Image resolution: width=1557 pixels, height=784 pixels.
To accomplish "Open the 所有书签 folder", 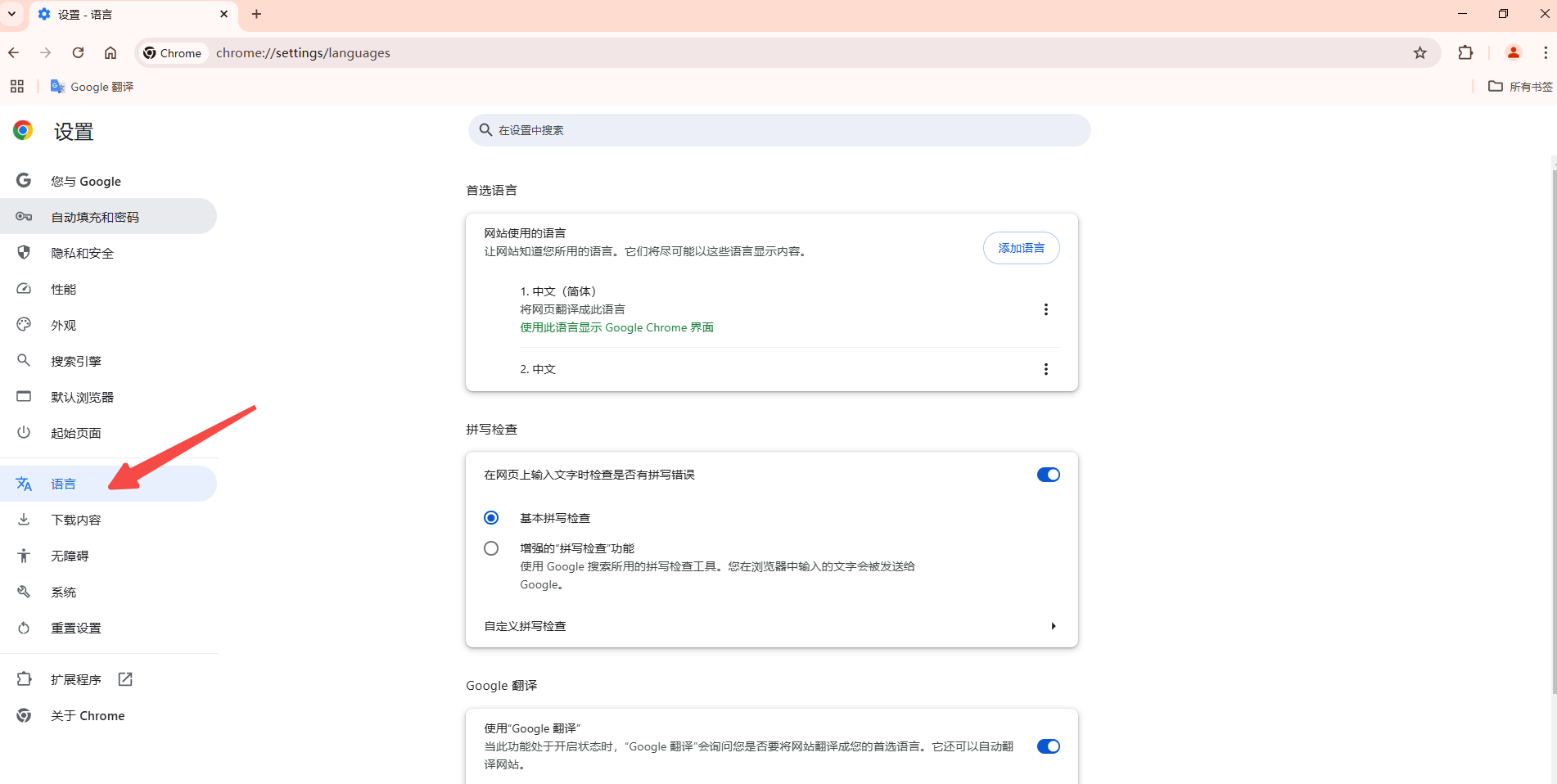I will [1520, 87].
